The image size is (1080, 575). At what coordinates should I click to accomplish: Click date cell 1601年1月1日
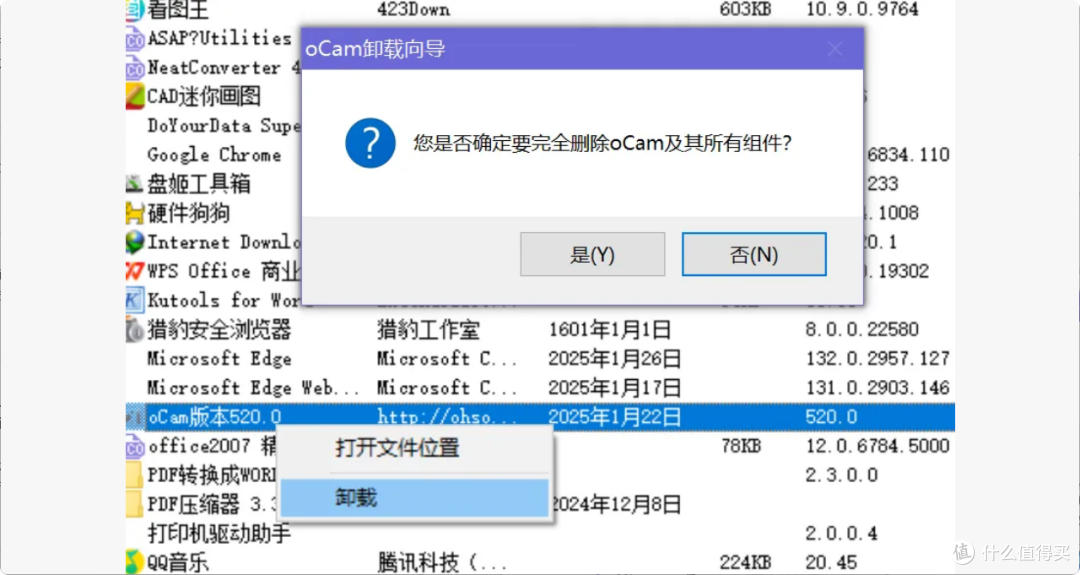(x=609, y=330)
